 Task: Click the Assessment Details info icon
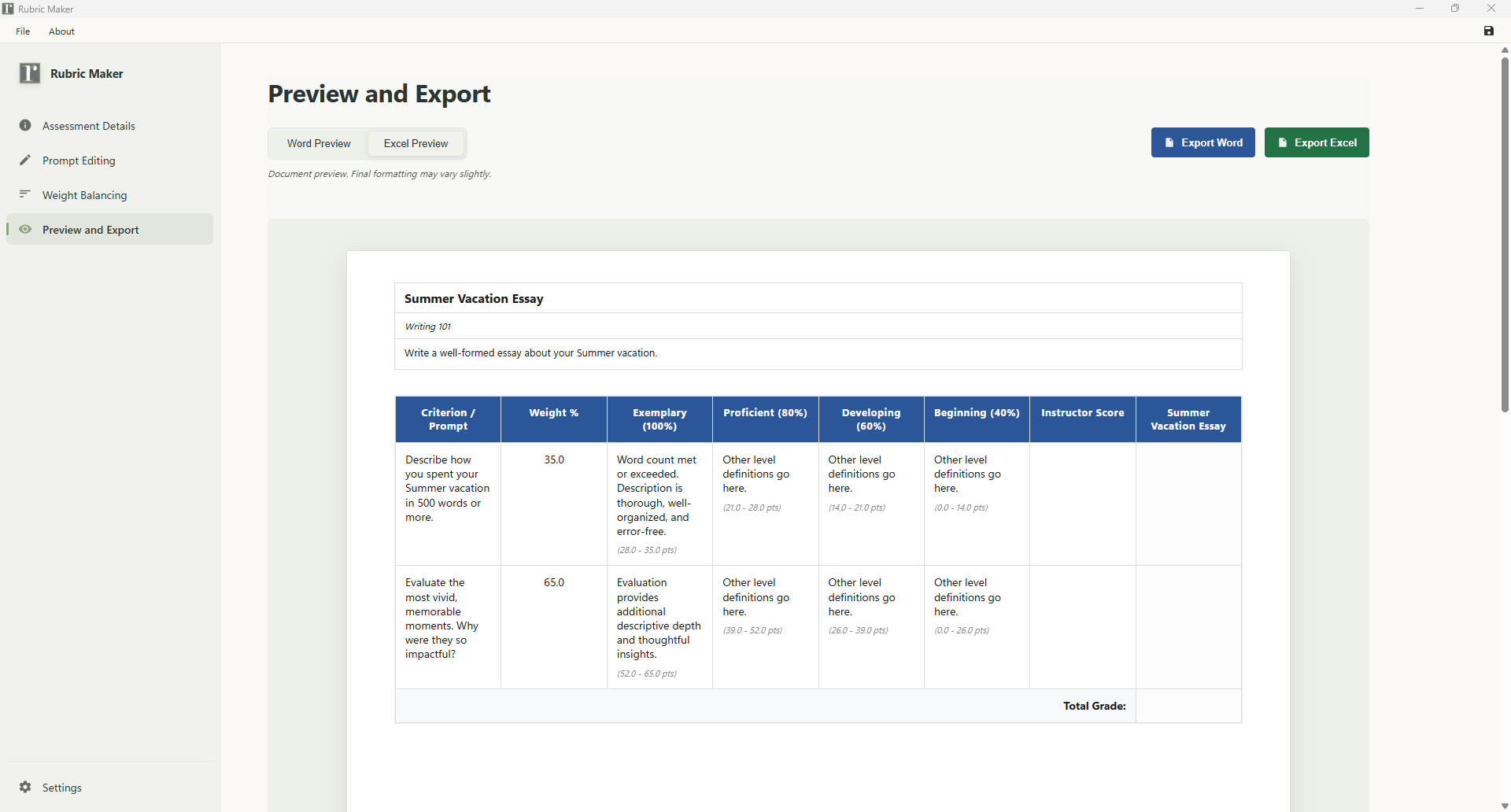pyautogui.click(x=25, y=125)
